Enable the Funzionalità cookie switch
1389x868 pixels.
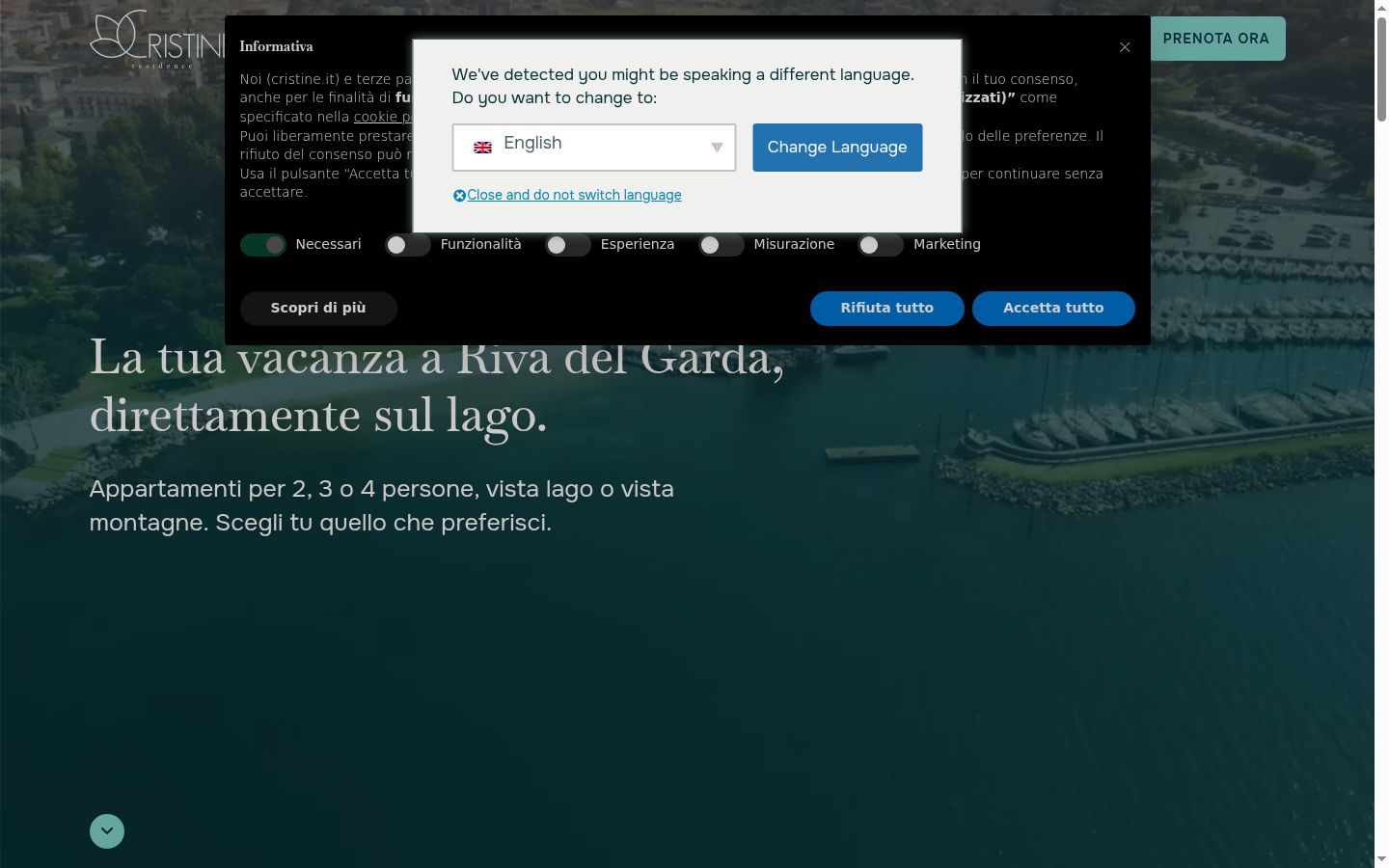tap(408, 245)
